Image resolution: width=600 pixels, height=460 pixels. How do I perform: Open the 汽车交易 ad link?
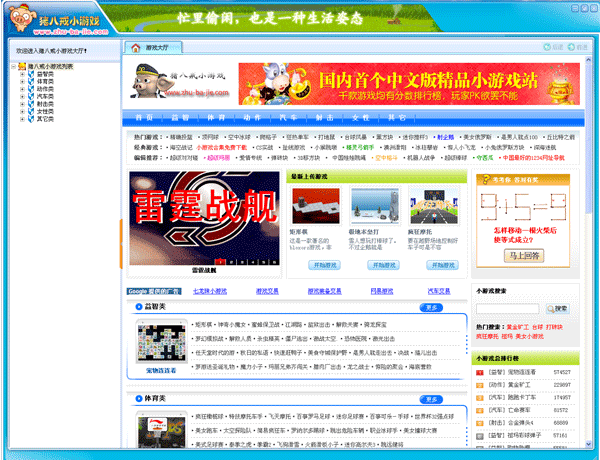(x=439, y=291)
